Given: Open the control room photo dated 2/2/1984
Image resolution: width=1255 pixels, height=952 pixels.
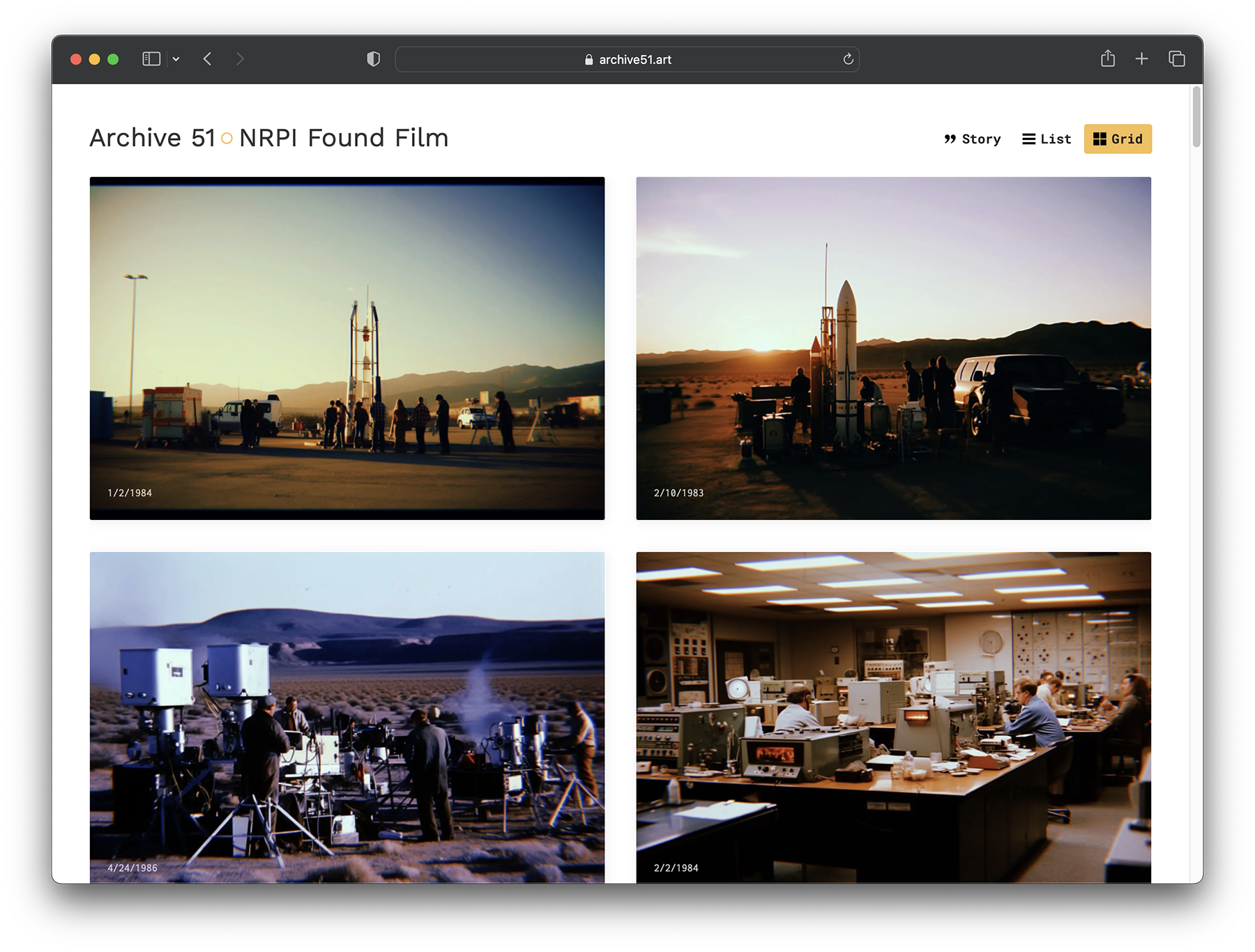Looking at the screenshot, I should pos(894,718).
